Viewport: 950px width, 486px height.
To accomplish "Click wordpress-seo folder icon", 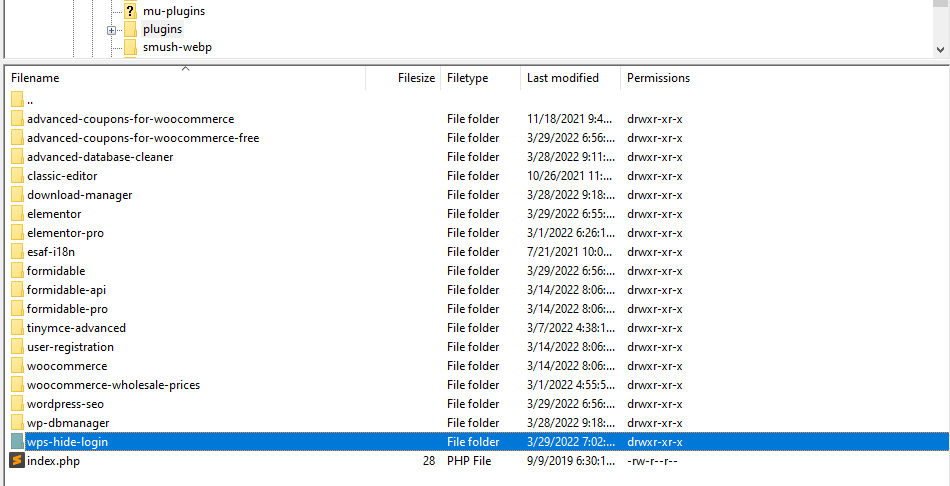I will [x=17, y=404].
